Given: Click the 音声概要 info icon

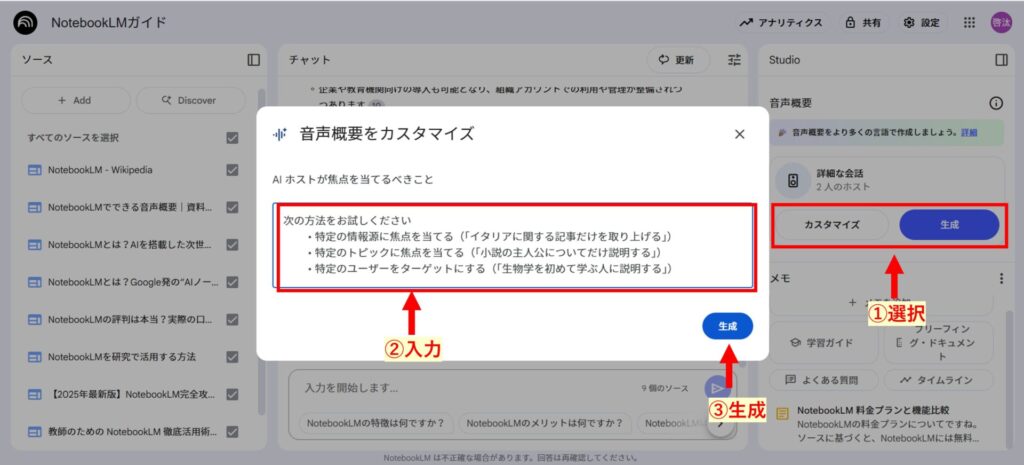Looking at the screenshot, I should 996,103.
